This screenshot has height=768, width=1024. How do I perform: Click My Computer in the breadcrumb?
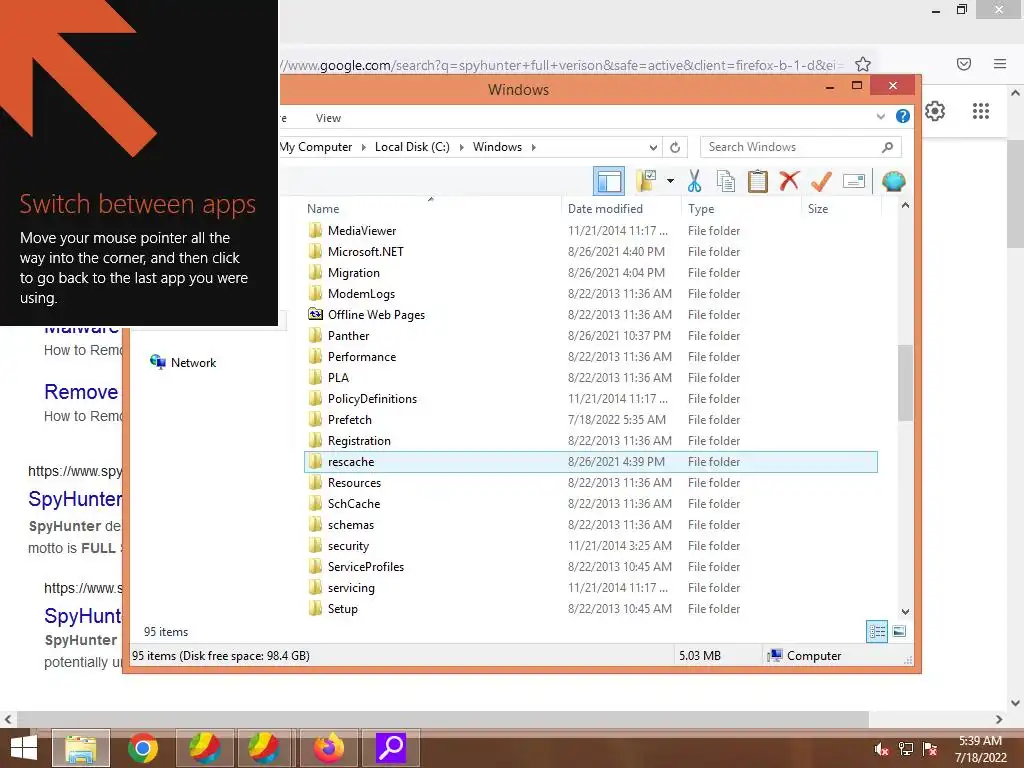[316, 147]
